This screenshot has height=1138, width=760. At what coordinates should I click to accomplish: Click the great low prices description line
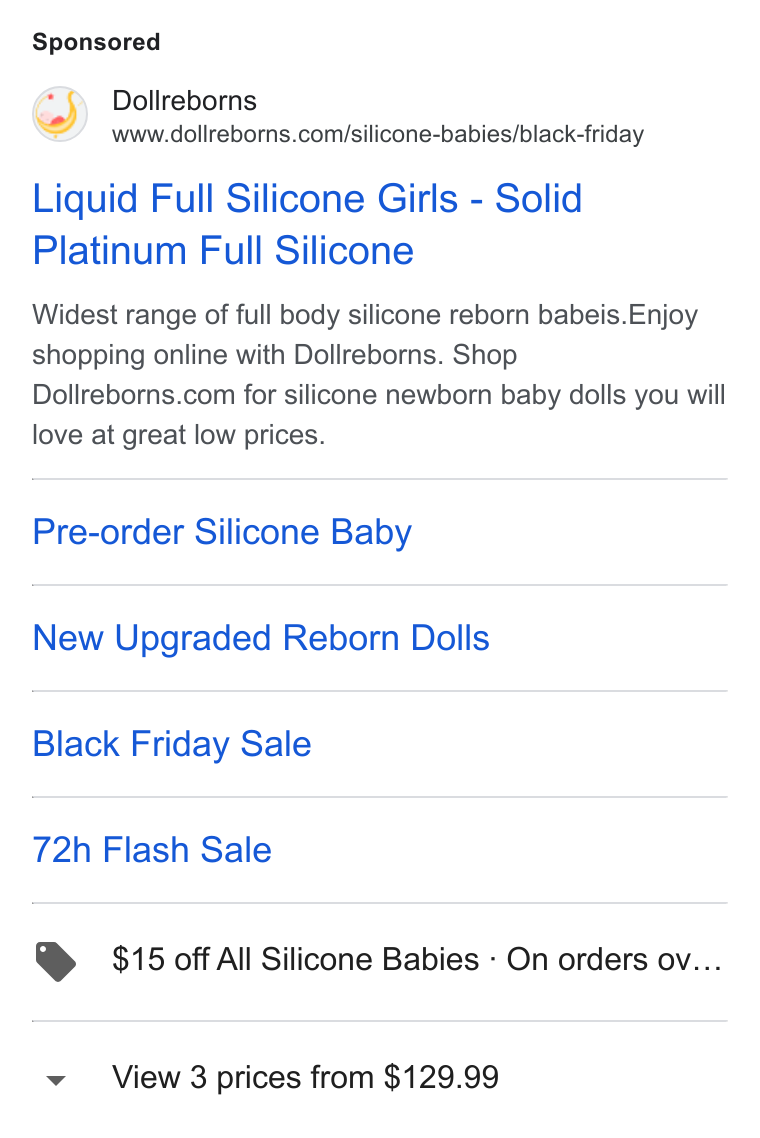coord(179,435)
